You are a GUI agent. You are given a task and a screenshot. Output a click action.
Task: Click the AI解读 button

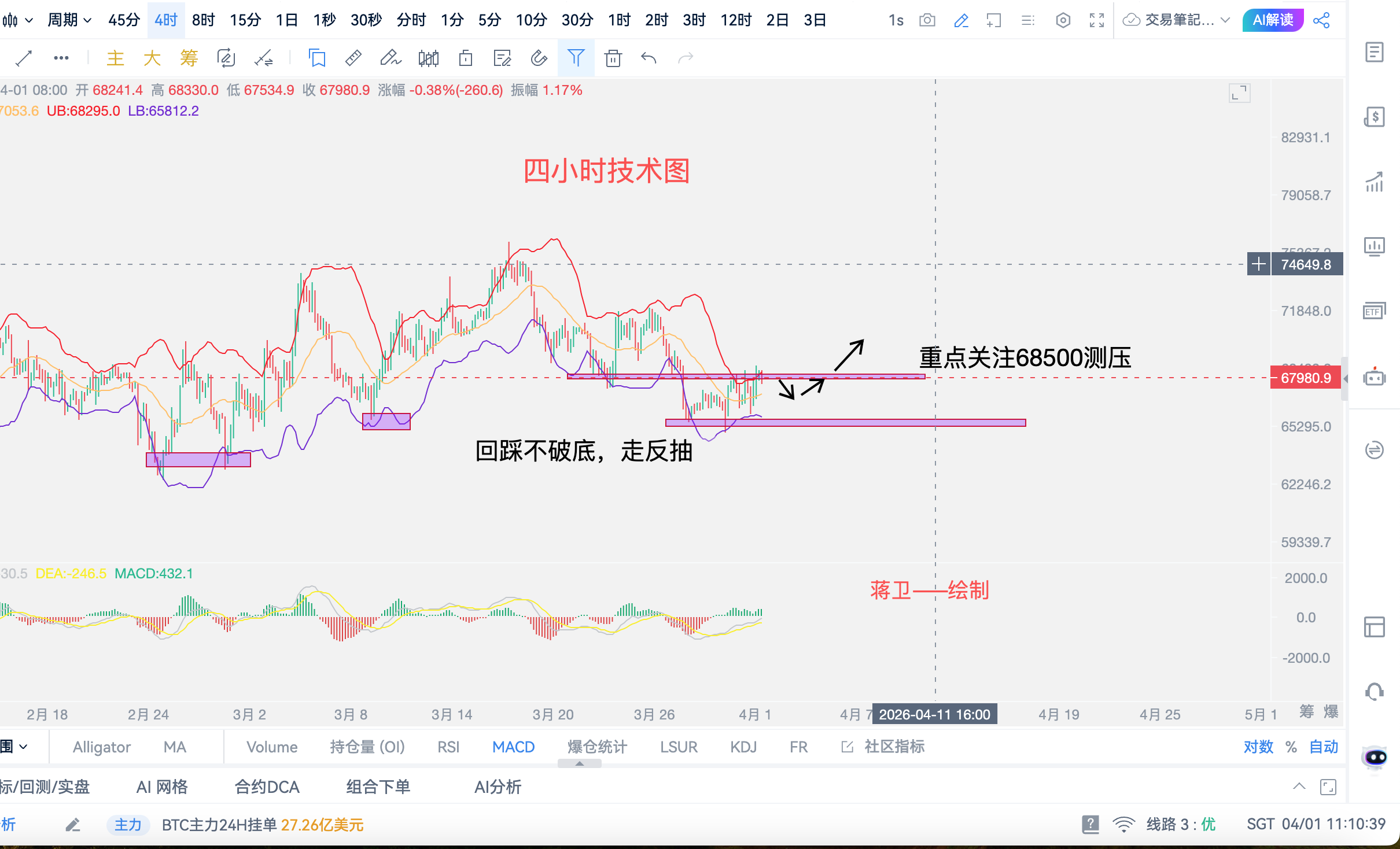[1272, 21]
